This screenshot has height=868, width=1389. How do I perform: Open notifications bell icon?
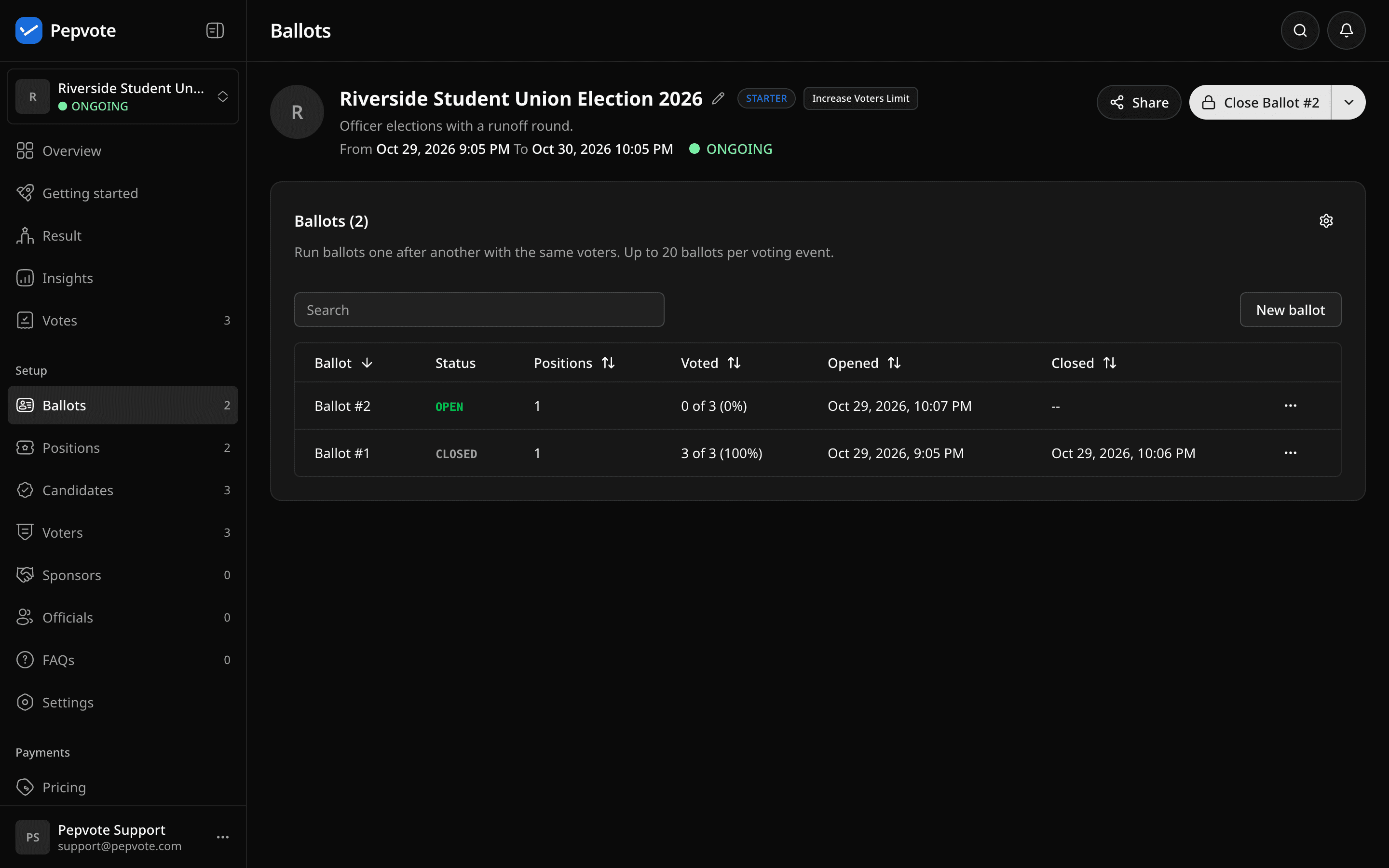point(1346,30)
